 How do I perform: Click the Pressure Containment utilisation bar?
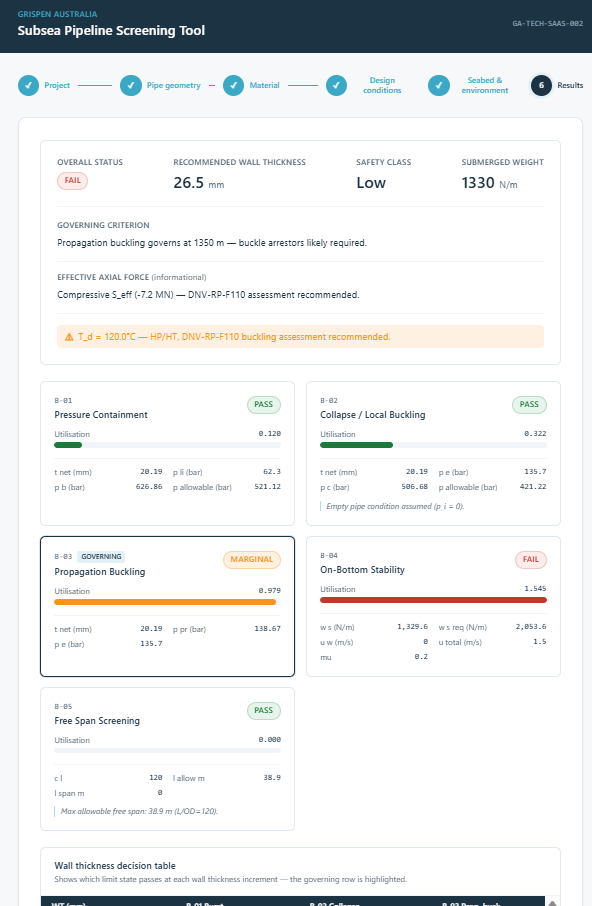pyautogui.click(x=167, y=445)
